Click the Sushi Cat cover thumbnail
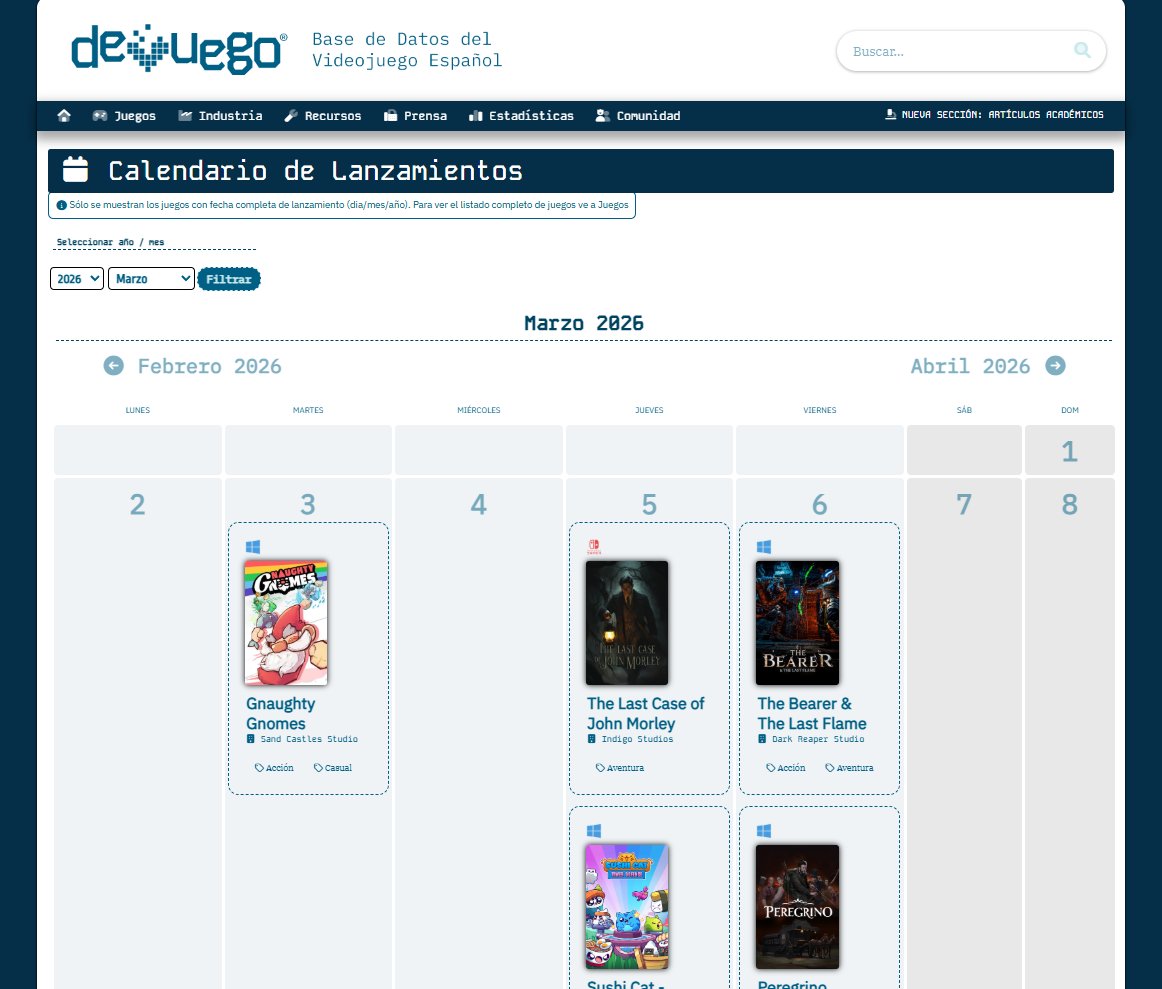Image resolution: width=1162 pixels, height=989 pixels. 627,907
